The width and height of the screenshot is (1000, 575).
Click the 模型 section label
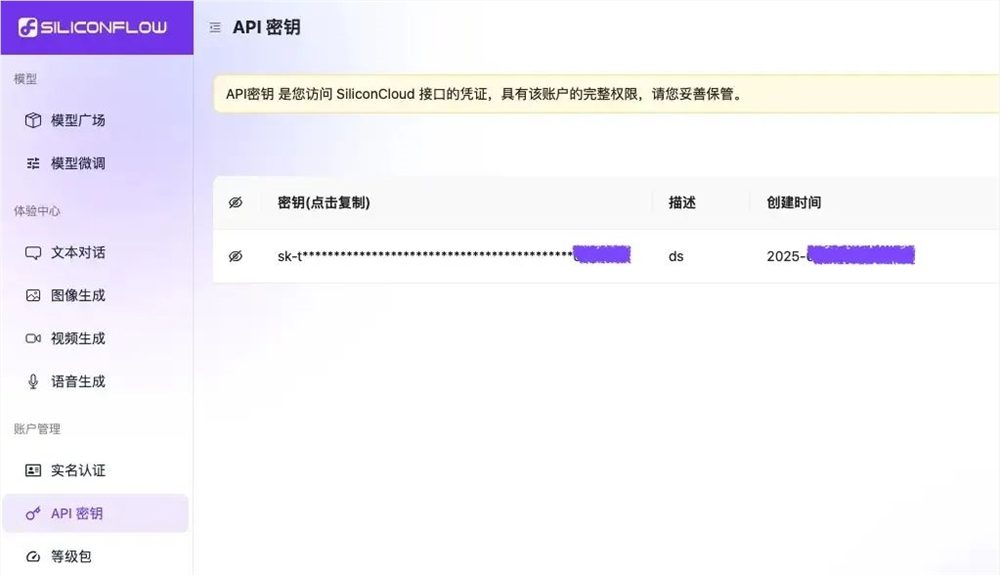pos(26,79)
